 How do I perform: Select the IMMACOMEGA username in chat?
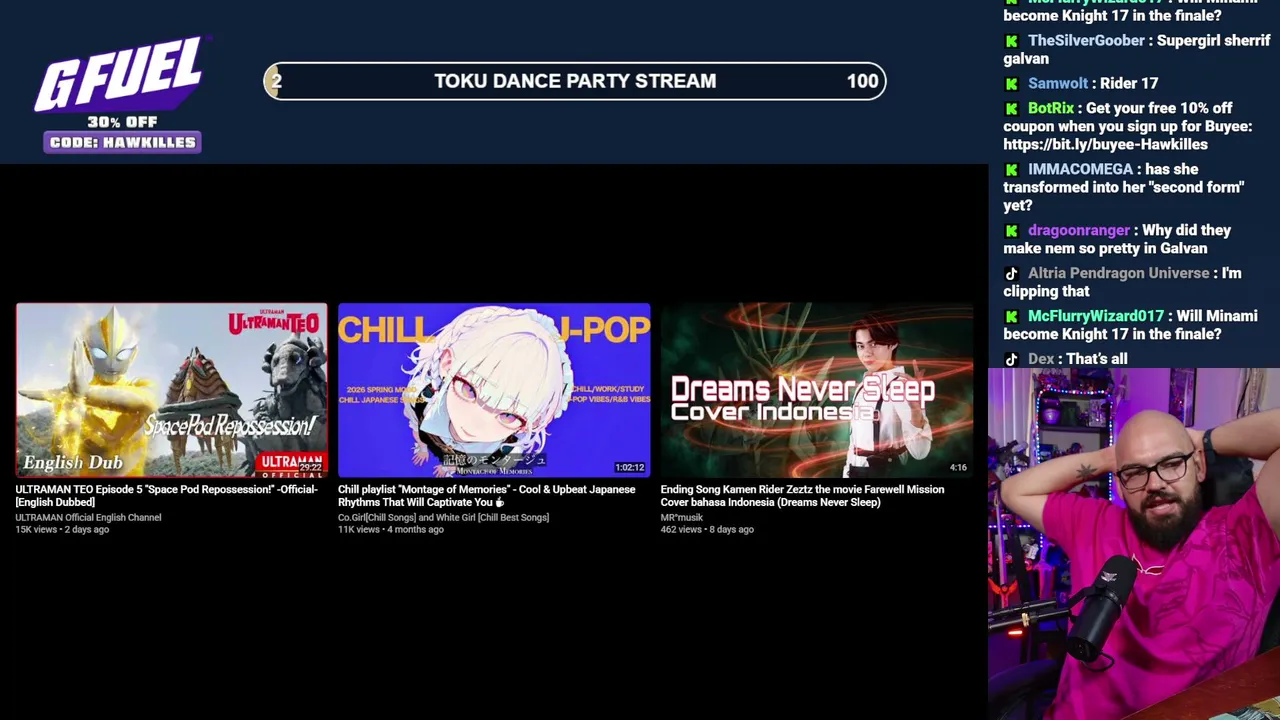1080,170
